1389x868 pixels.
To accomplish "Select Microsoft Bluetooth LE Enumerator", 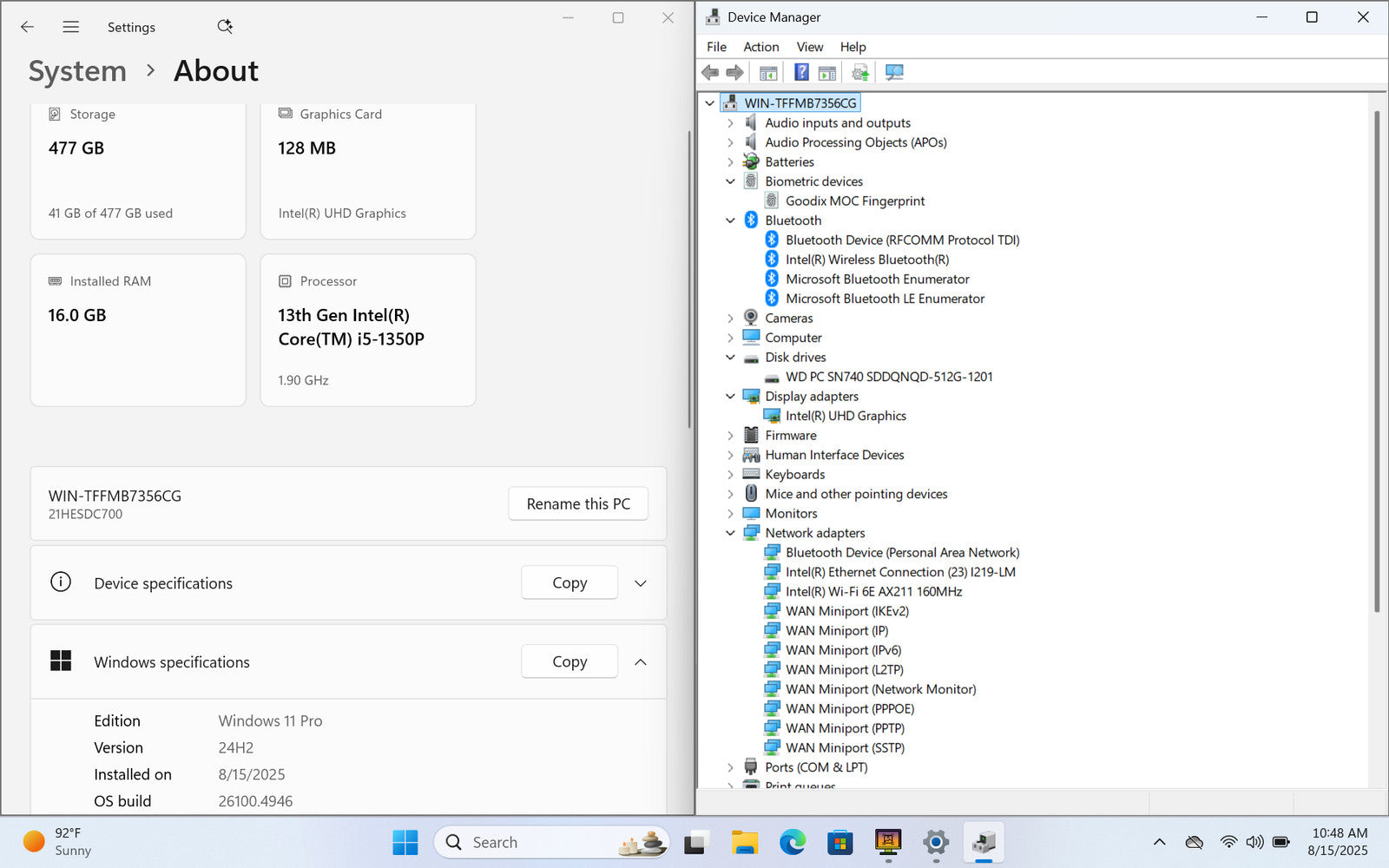I will [x=885, y=299].
